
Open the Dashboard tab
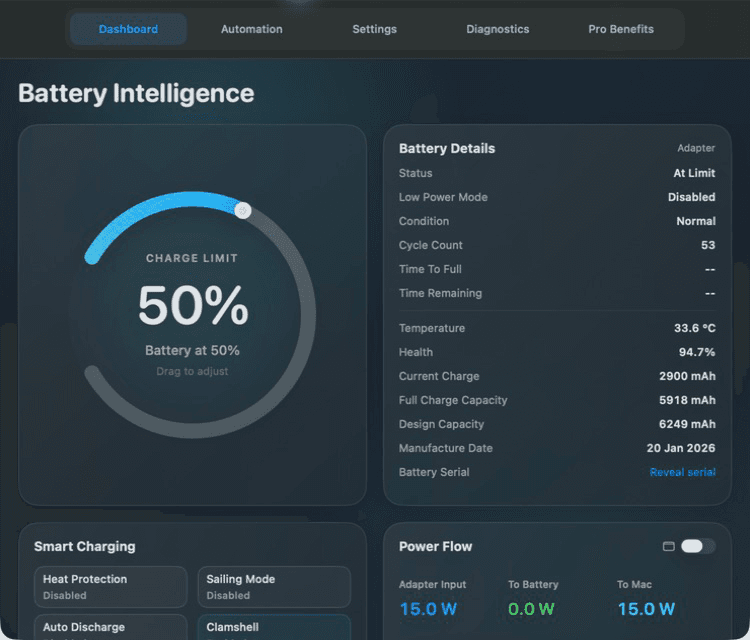coord(128,29)
